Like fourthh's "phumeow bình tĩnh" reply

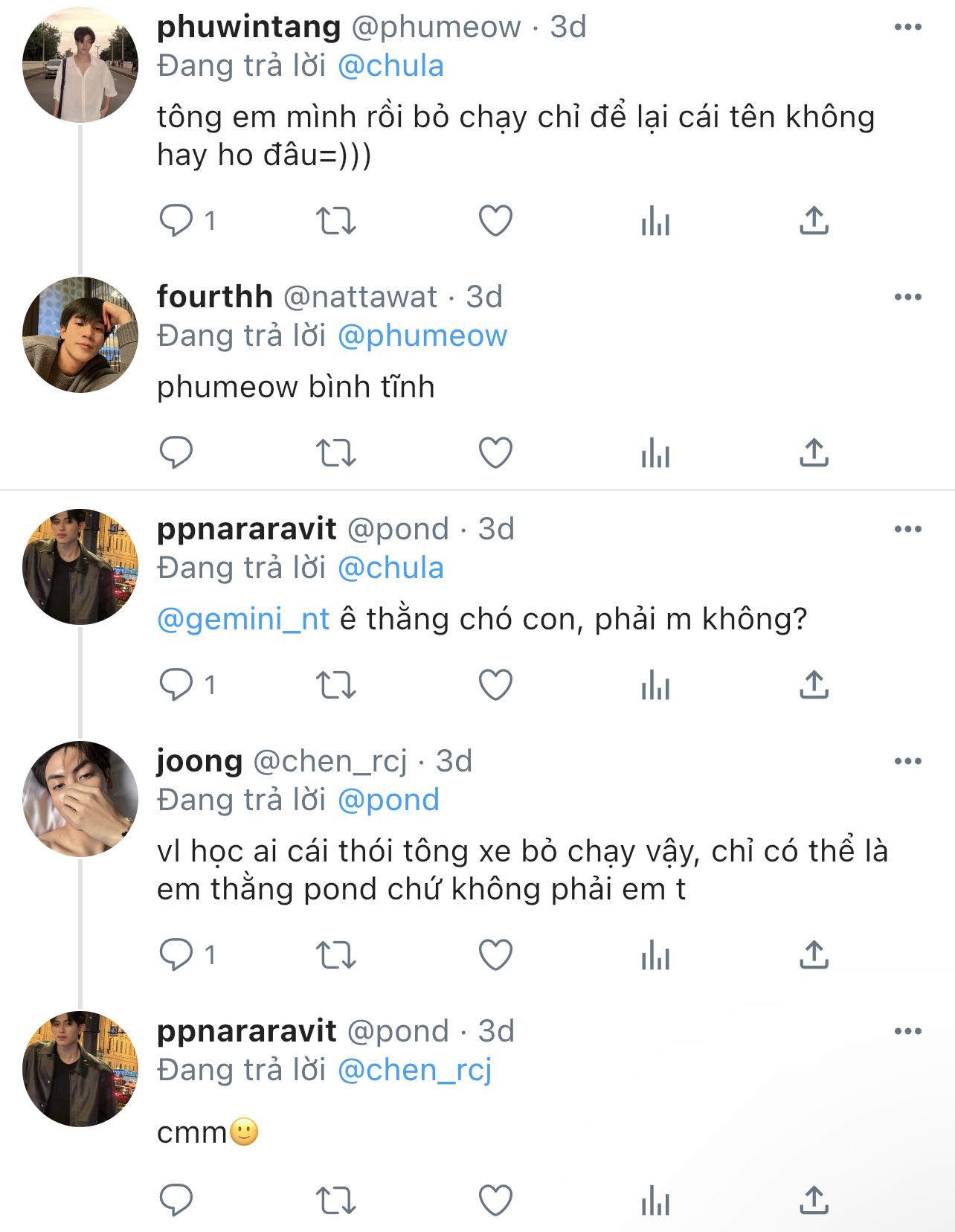point(495,452)
